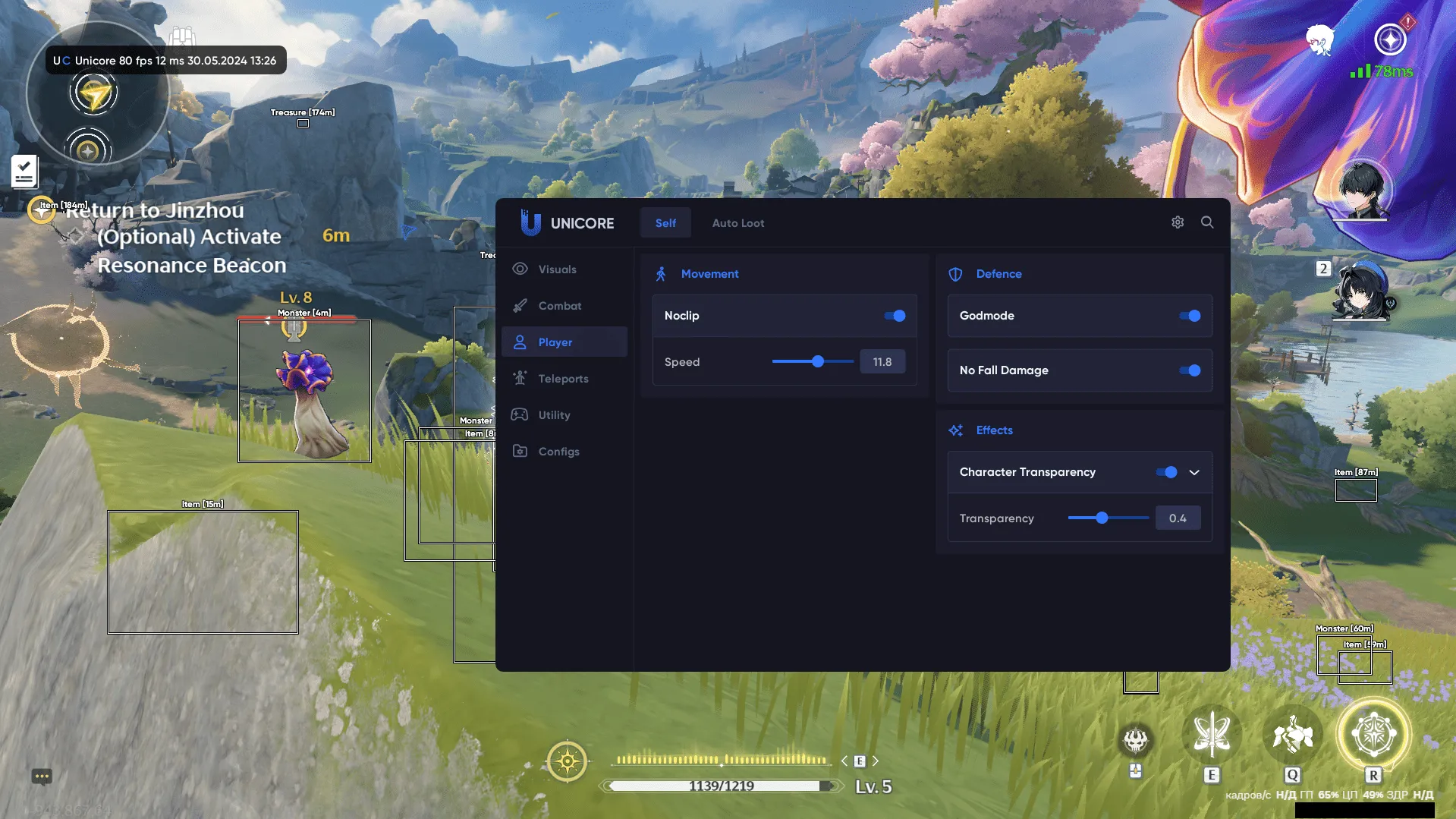Click left arrow next to E indicator

844,761
